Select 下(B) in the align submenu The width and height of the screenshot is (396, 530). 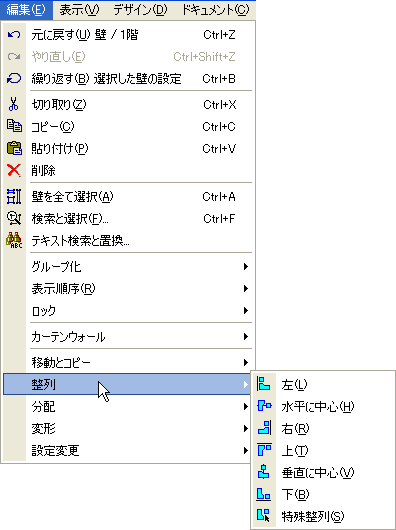point(323,494)
